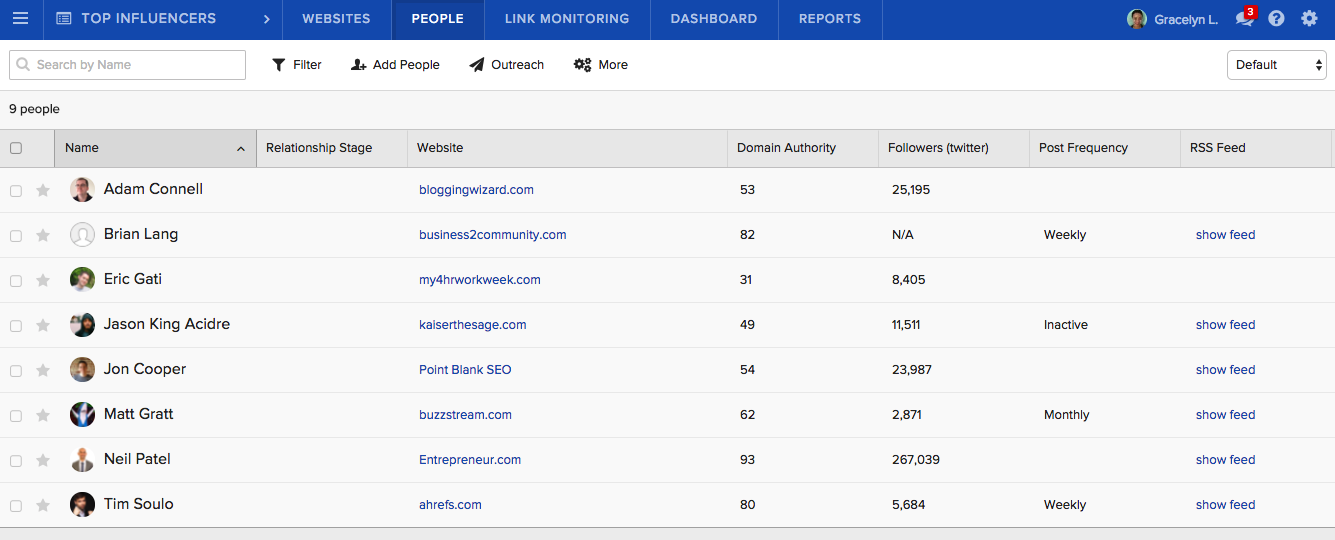Open the hamburger menu
The image size is (1335, 540).
click(x=21, y=19)
